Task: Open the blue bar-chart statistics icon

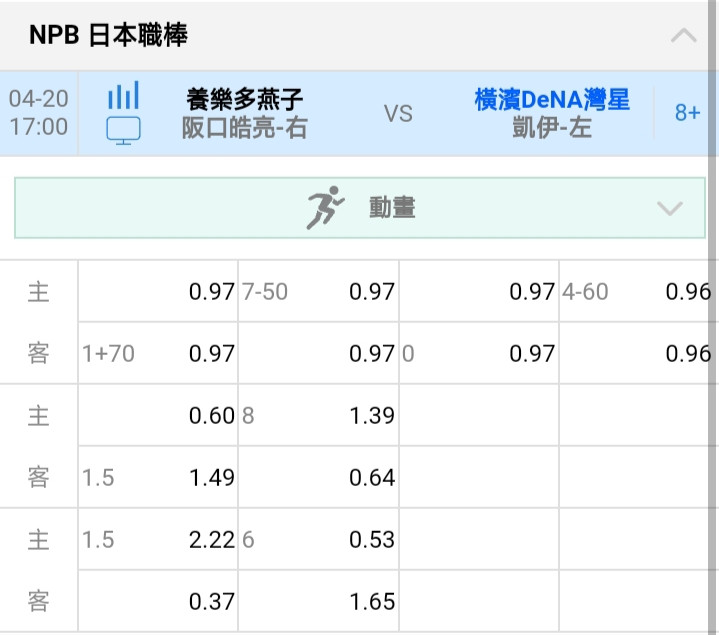Action: pos(123,95)
